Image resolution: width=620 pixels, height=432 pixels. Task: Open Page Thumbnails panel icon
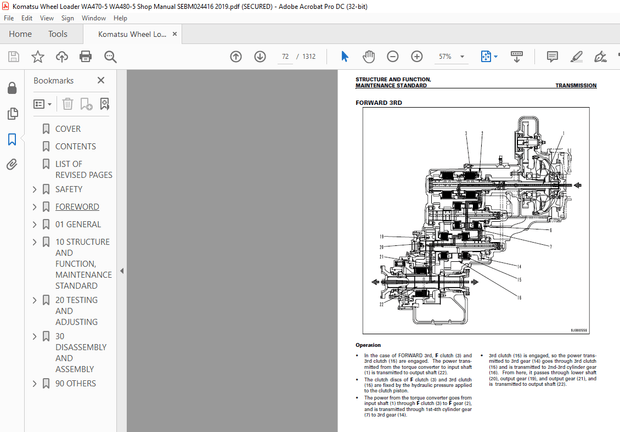12,114
